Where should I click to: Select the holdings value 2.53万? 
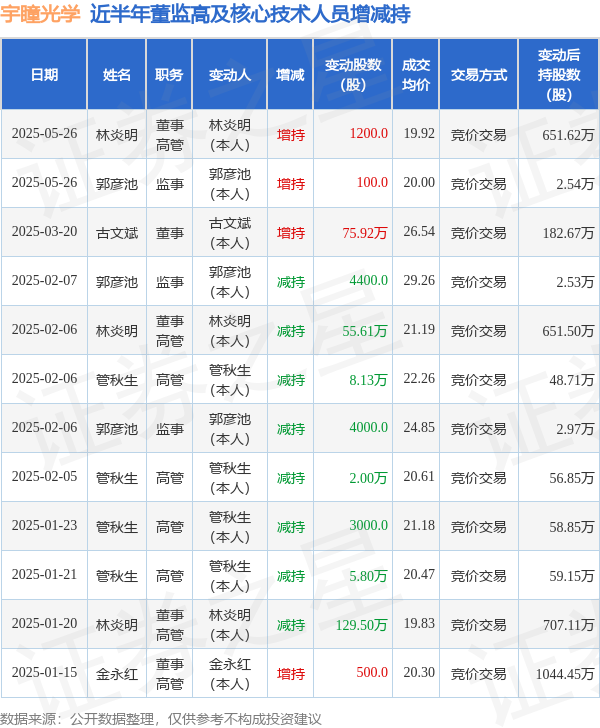pyautogui.click(x=575, y=282)
